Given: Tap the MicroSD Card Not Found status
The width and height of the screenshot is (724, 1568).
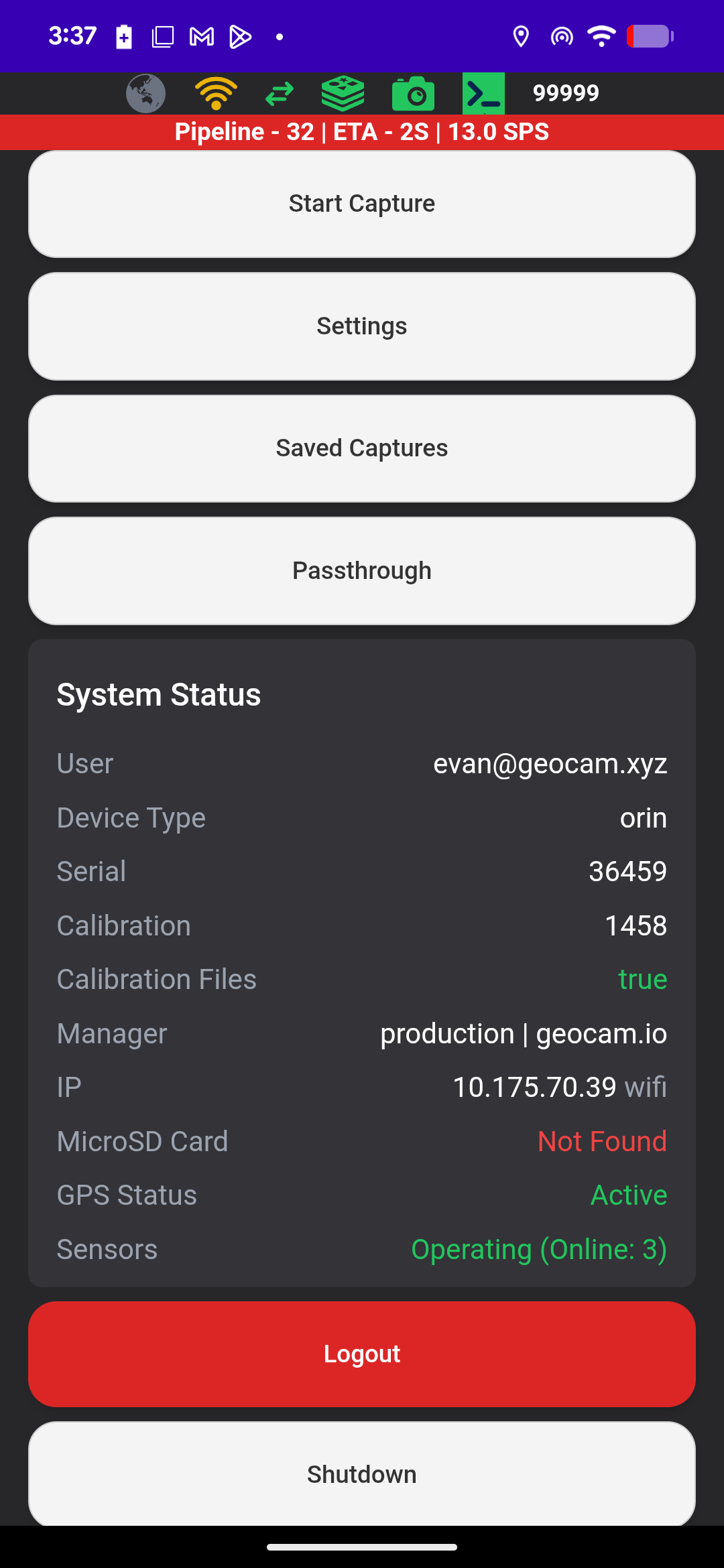Looking at the screenshot, I should point(602,1141).
